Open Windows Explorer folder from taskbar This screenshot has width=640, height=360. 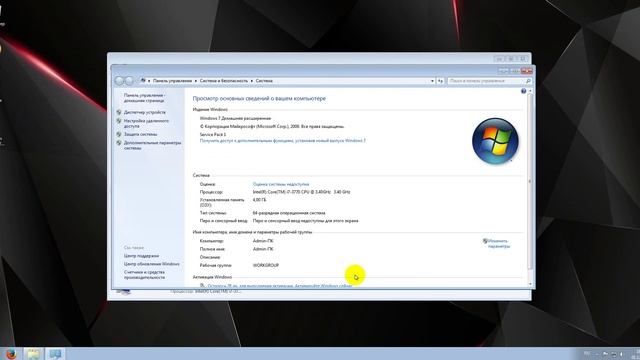click(33, 354)
